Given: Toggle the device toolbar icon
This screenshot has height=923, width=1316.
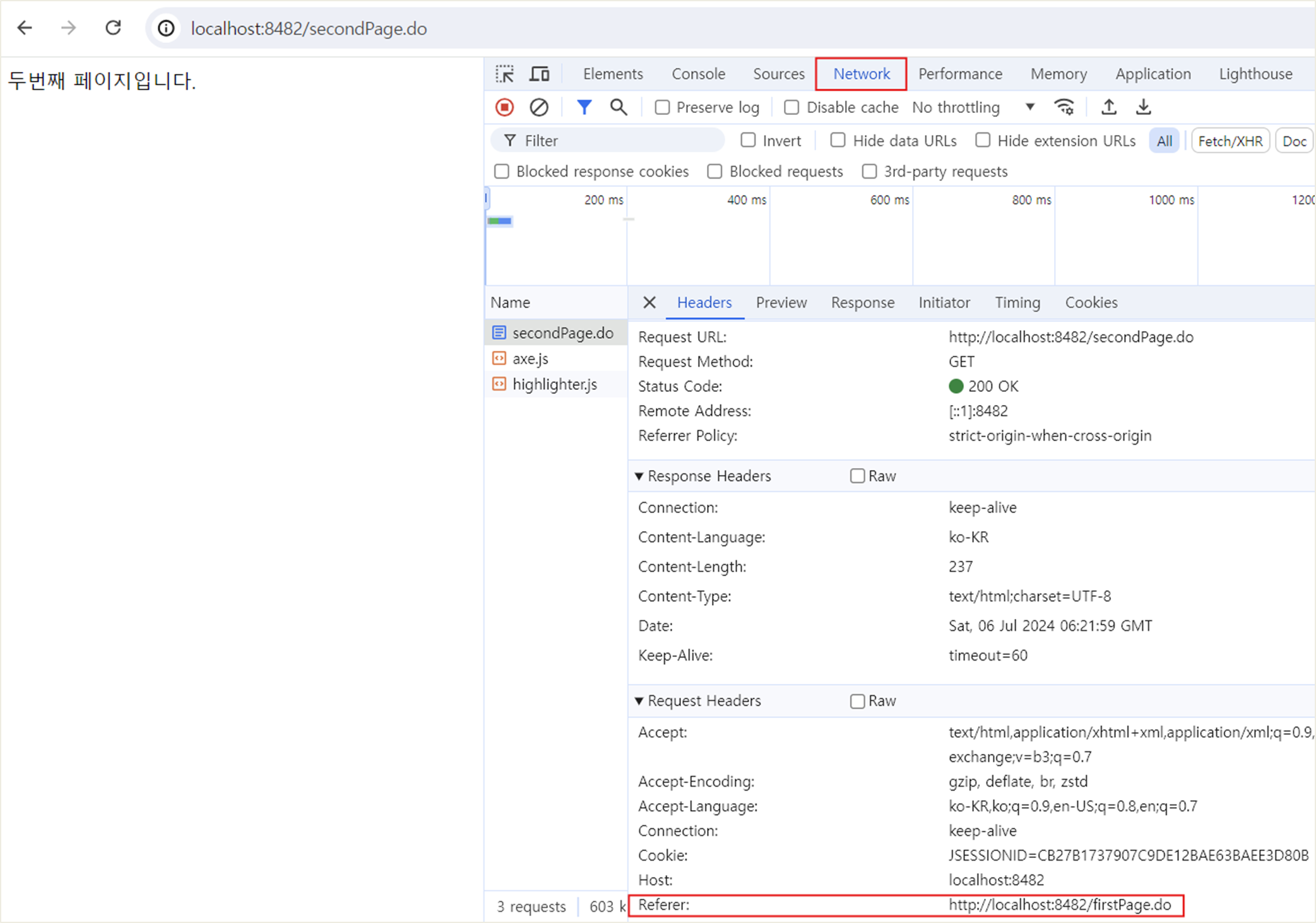Looking at the screenshot, I should point(539,74).
